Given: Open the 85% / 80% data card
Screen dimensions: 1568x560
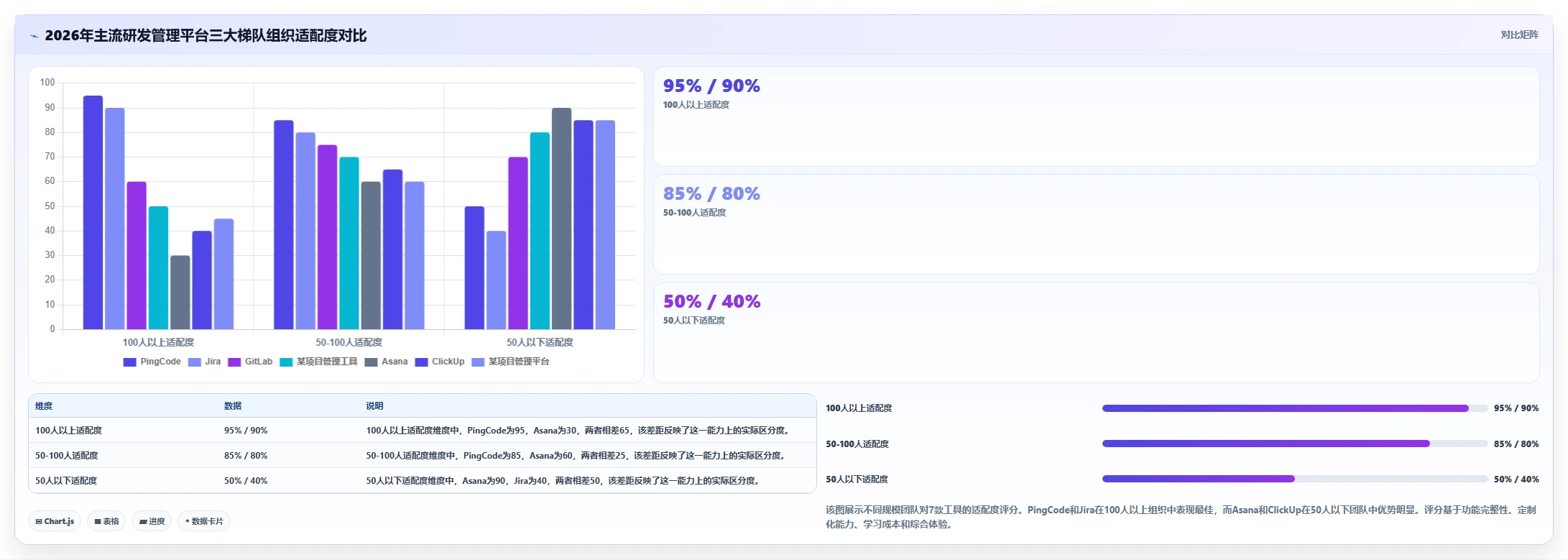Looking at the screenshot, I should [1096, 224].
